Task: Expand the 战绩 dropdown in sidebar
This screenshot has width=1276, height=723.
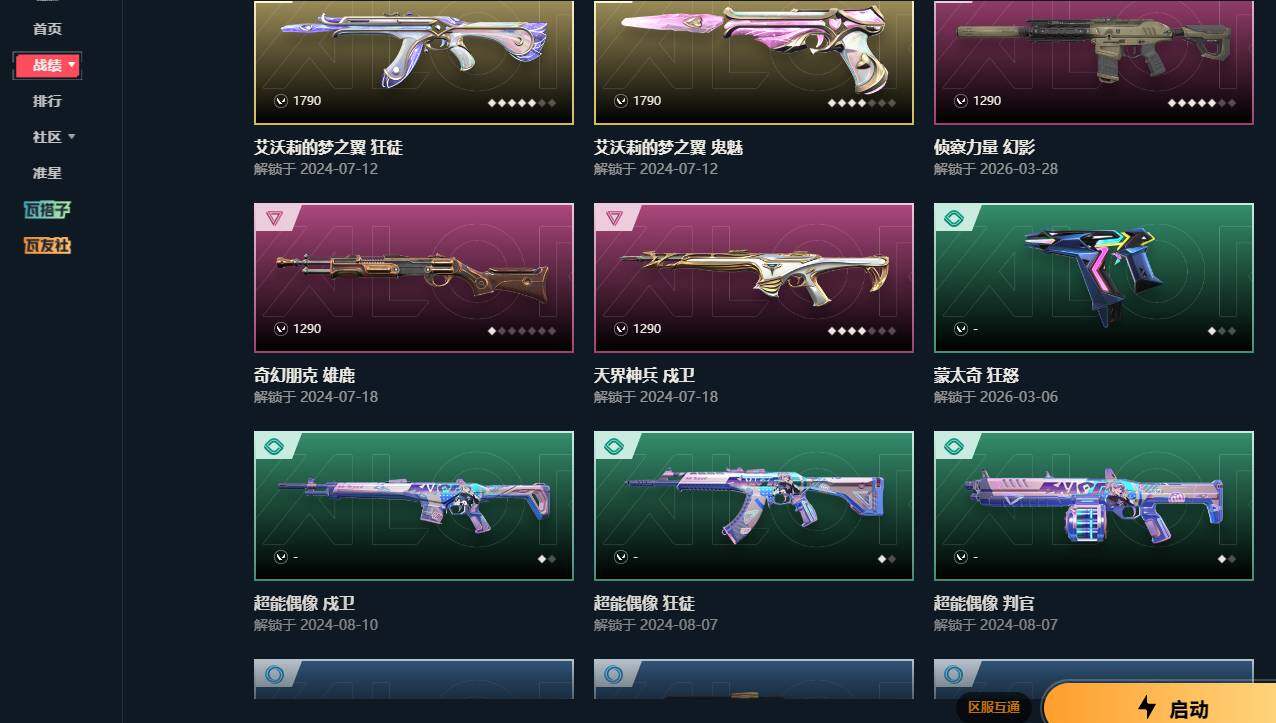Action: pos(47,65)
